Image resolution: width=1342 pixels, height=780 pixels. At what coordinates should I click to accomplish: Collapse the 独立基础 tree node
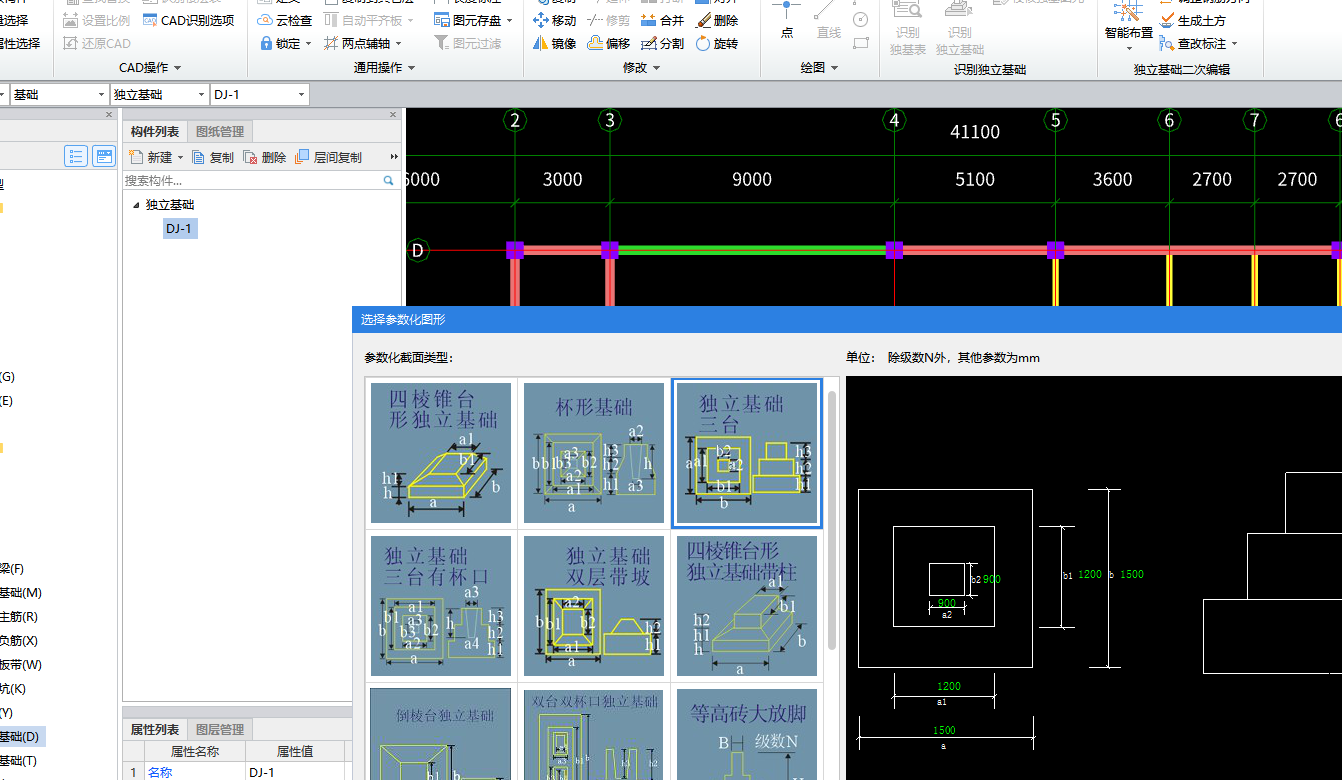pos(136,205)
